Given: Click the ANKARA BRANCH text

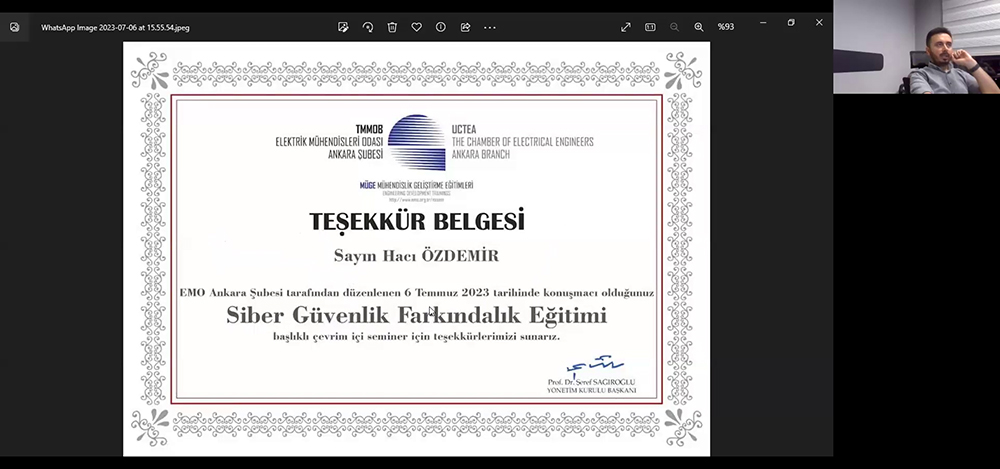Looking at the screenshot, I should click(x=481, y=154).
